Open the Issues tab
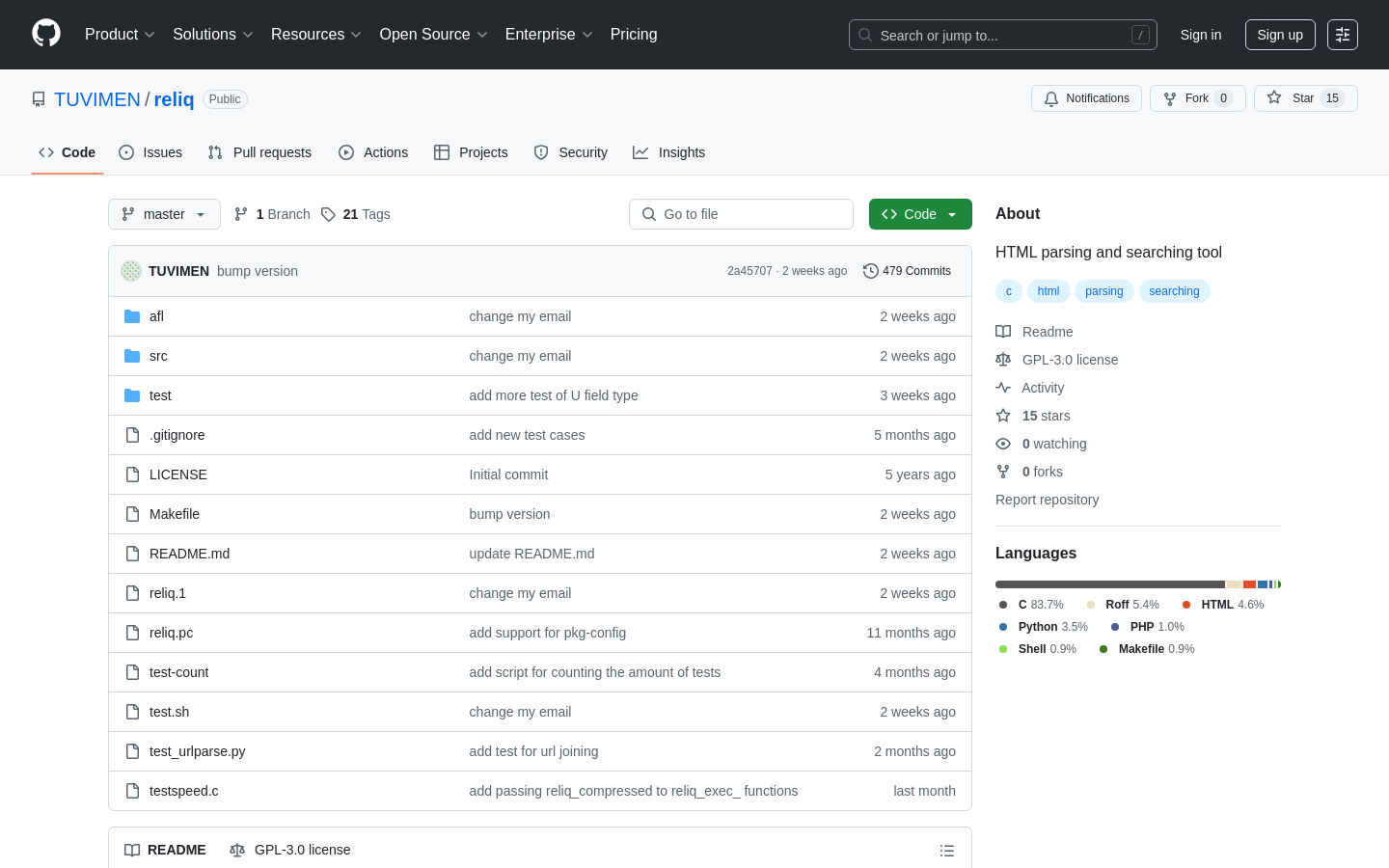 coord(150,152)
